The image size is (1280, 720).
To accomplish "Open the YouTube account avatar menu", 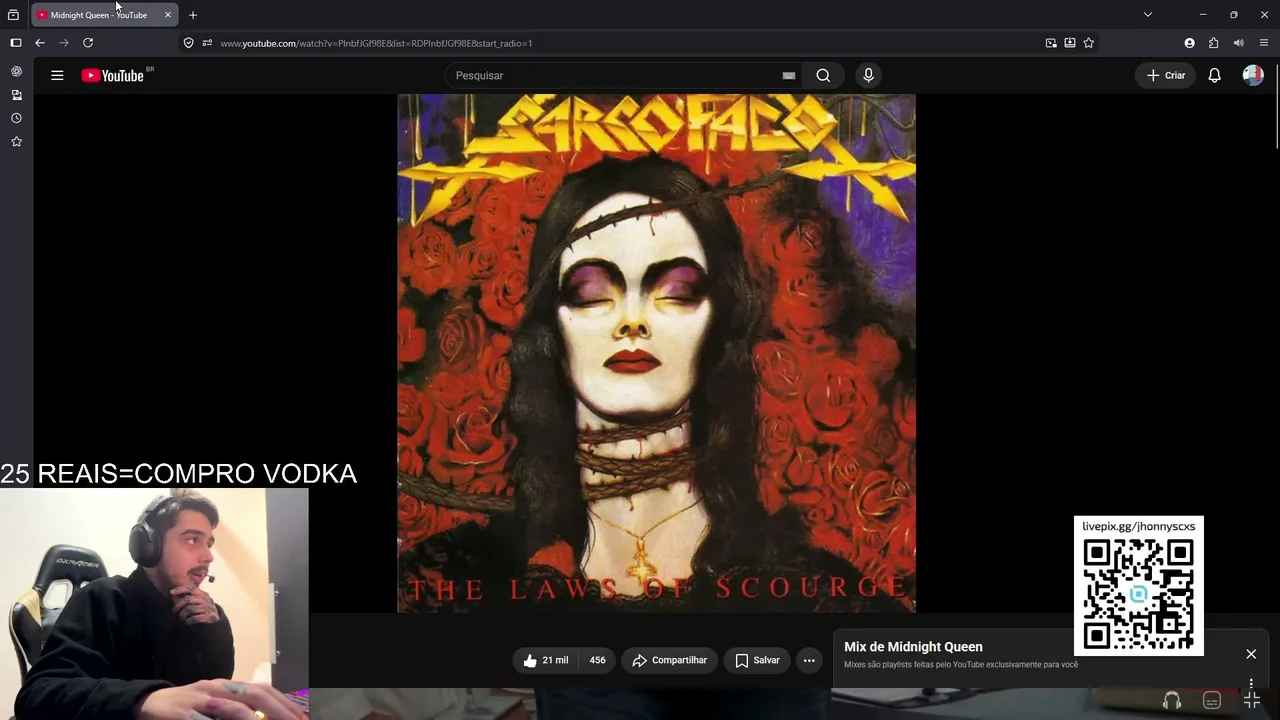I will pos(1253,75).
